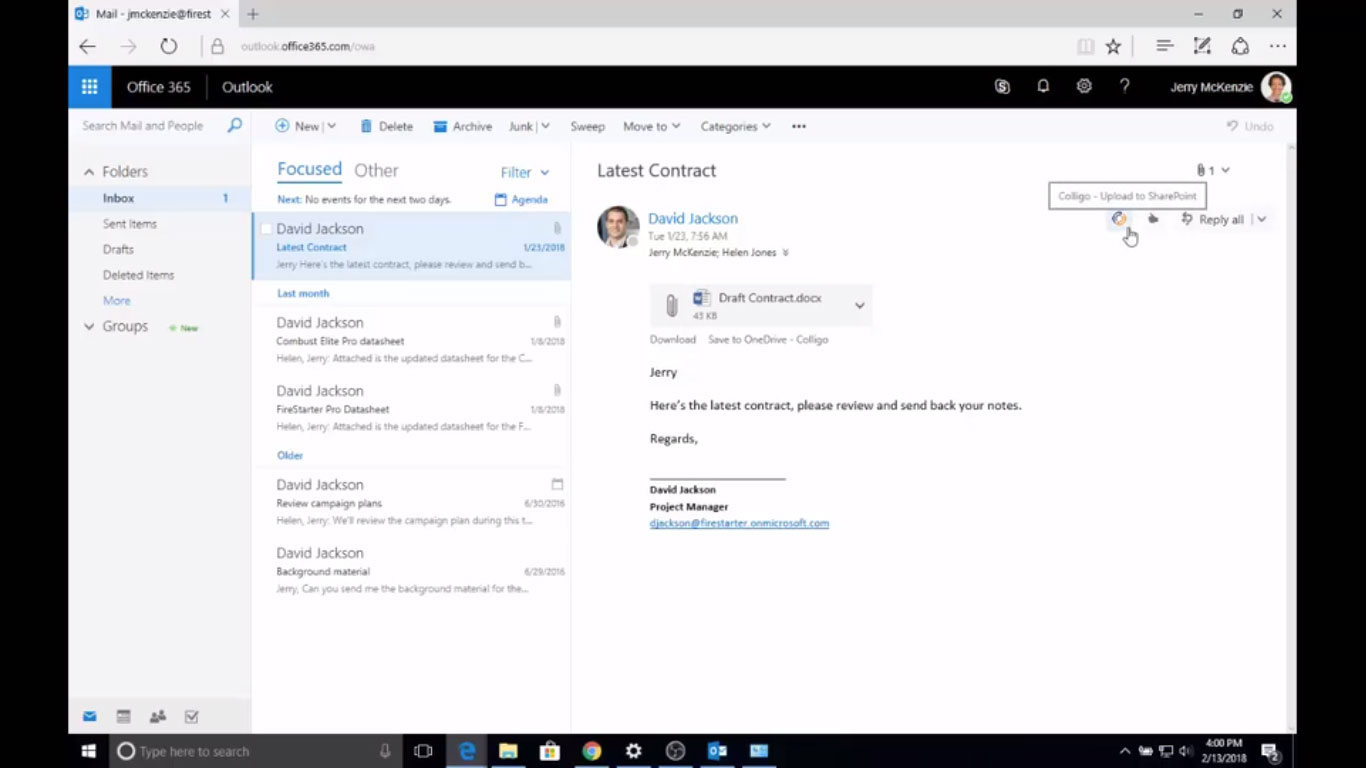This screenshot has height=768, width=1366.
Task: Open FireStarter Pro Datasheet message
Action: [x=411, y=408]
